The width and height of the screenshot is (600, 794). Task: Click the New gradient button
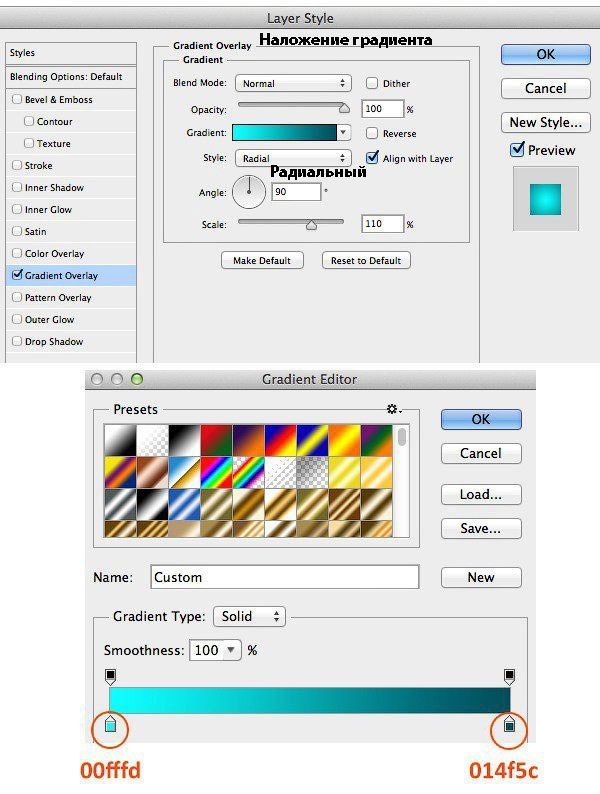pos(481,577)
